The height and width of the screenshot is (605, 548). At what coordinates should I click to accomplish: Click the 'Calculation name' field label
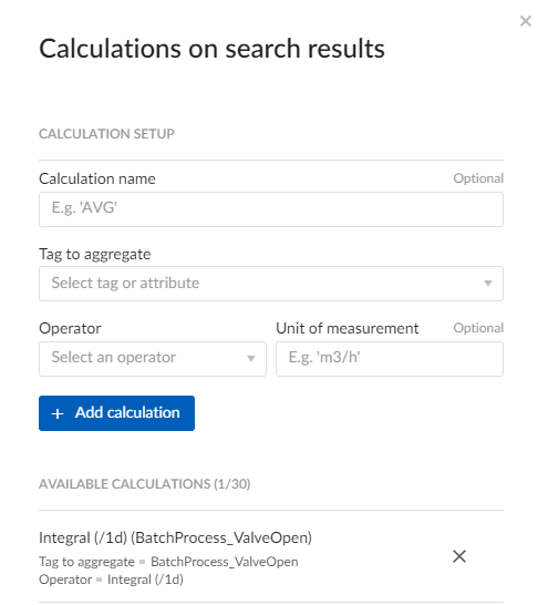[x=97, y=179]
